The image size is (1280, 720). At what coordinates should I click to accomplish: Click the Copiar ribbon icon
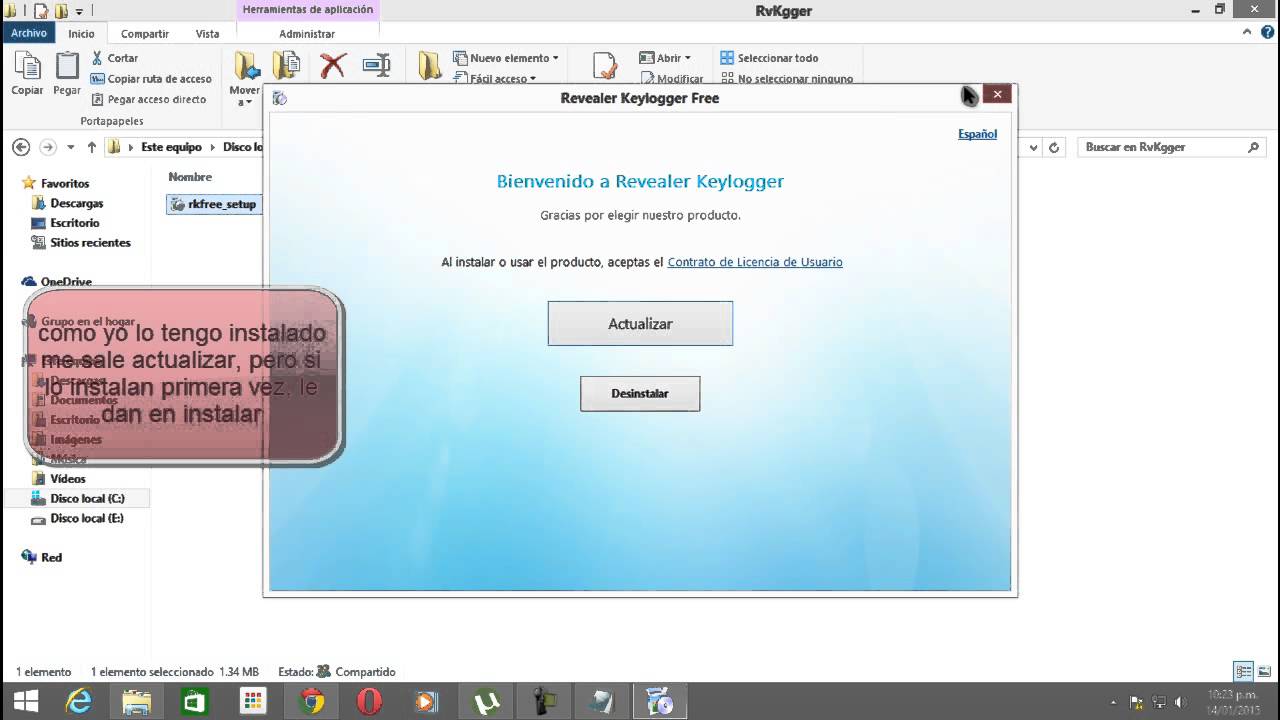point(27,74)
